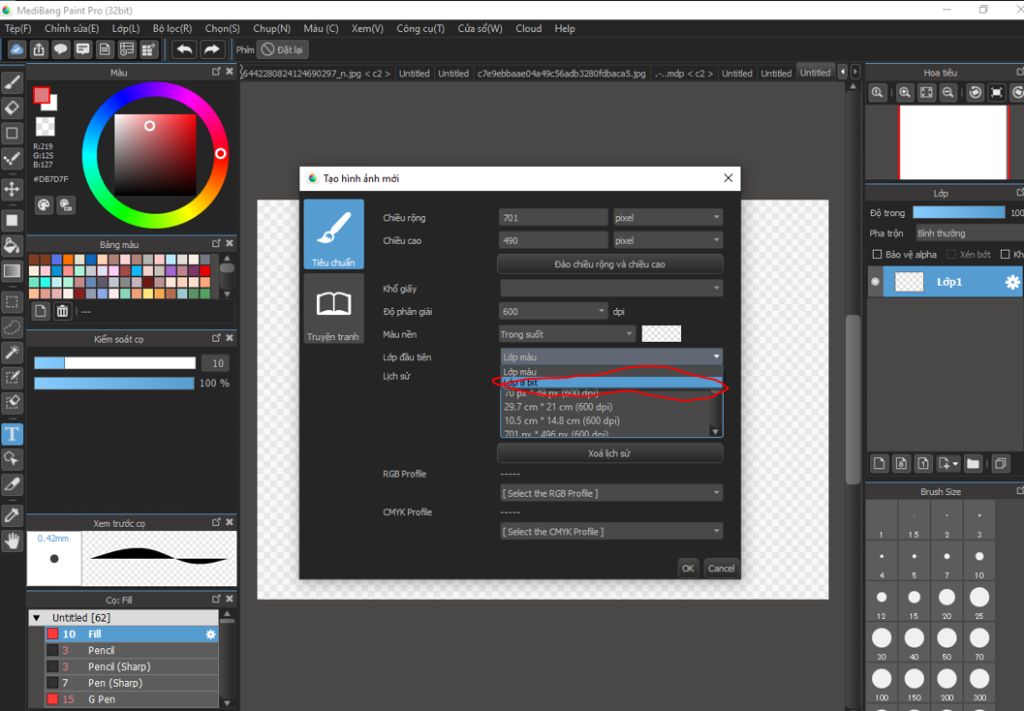Zoom in using navigator magnifier plus
The width and height of the screenshot is (1024, 711).
pos(904,93)
